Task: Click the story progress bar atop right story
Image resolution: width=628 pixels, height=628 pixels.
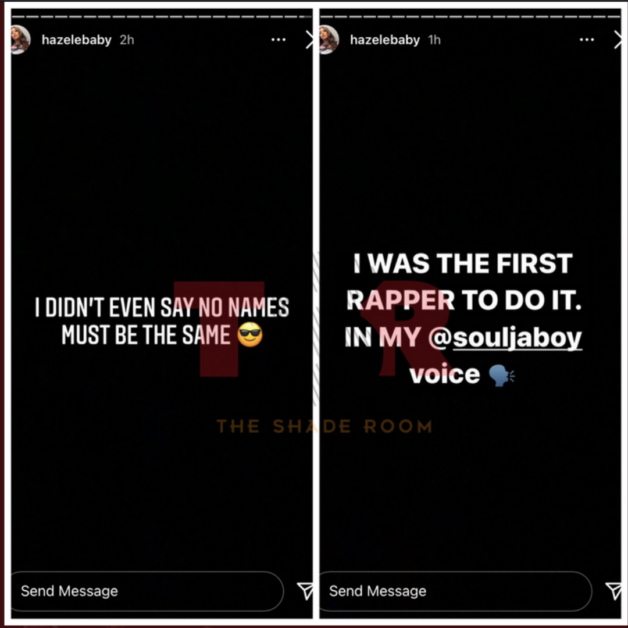Action: 470,17
